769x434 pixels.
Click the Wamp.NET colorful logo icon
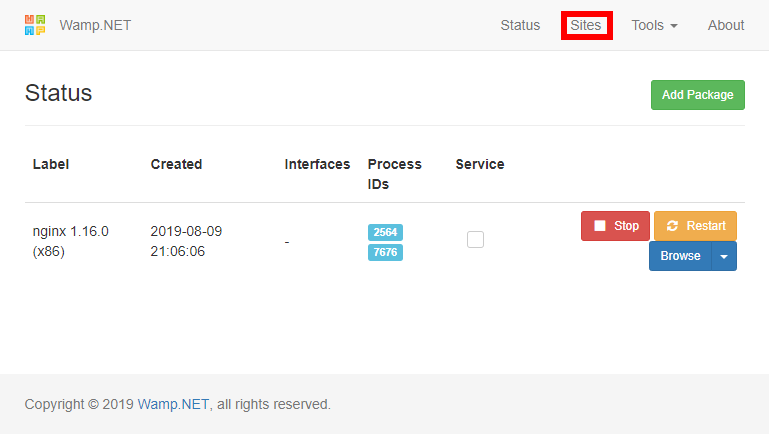(35, 25)
